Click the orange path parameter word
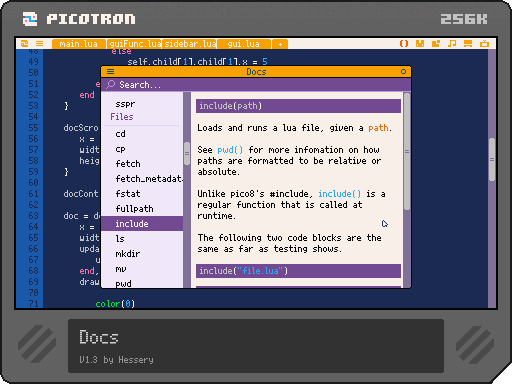The height and width of the screenshot is (384, 512). (378, 128)
